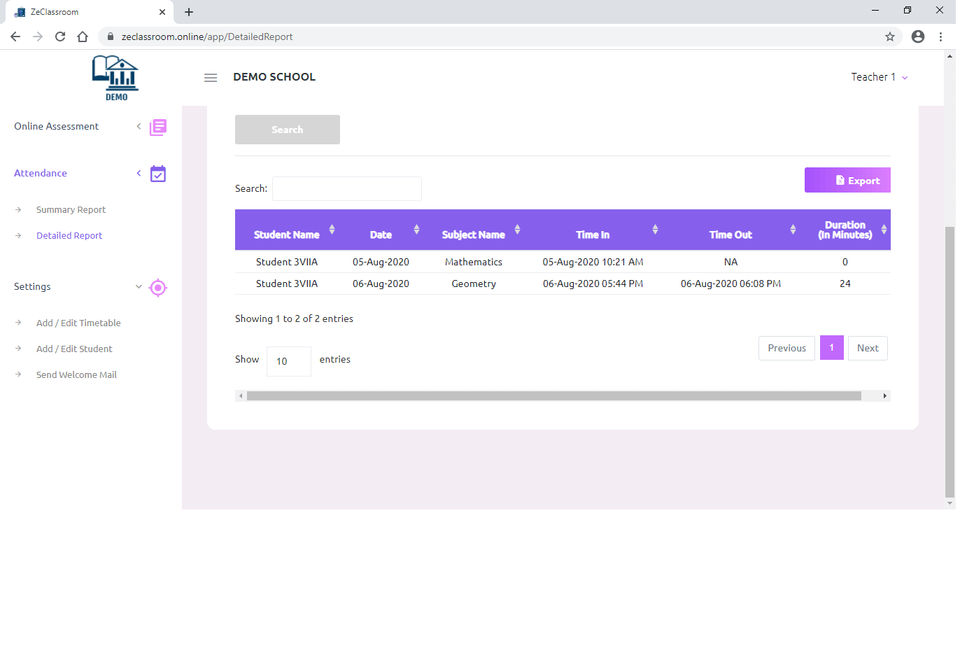
Task: Change the Show entries count field
Action: click(289, 361)
